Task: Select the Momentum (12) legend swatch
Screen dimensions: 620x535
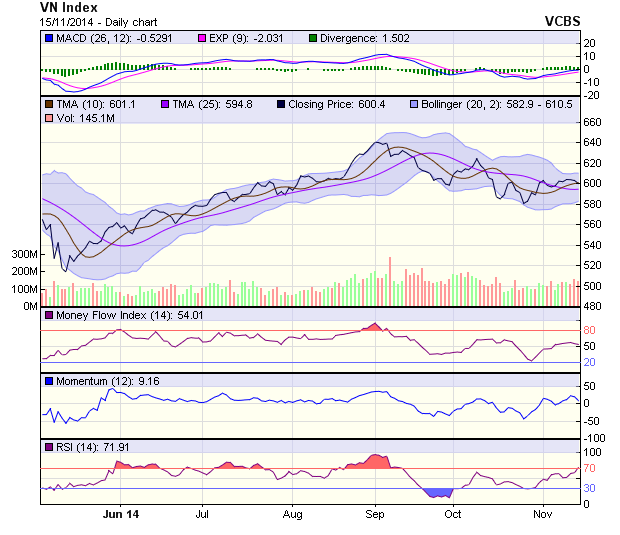Action: pos(49,381)
